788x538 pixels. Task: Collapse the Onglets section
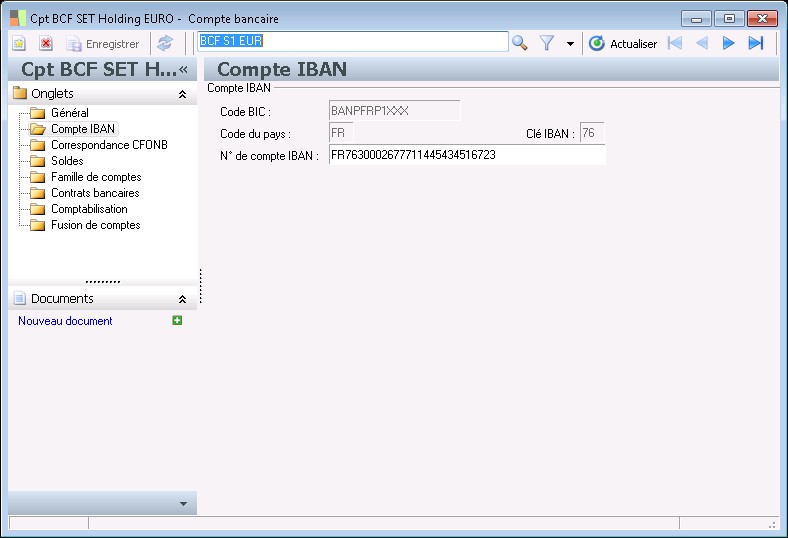(x=182, y=94)
